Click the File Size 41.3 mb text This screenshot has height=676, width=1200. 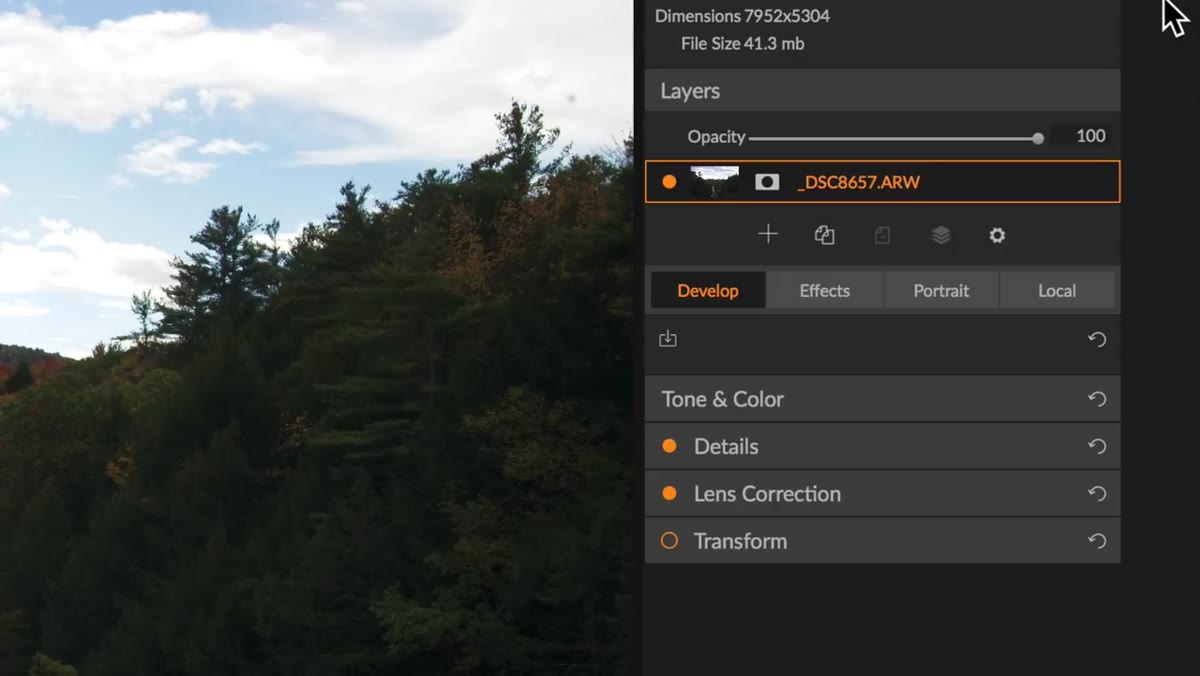(x=742, y=44)
